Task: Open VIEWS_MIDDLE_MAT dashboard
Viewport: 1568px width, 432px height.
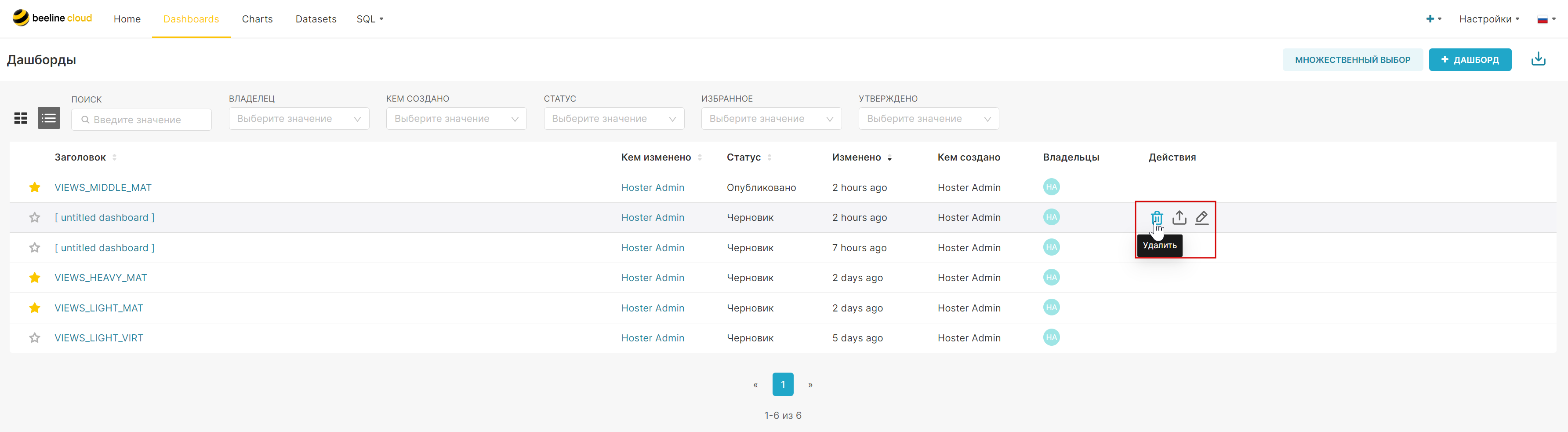Action: [103, 187]
